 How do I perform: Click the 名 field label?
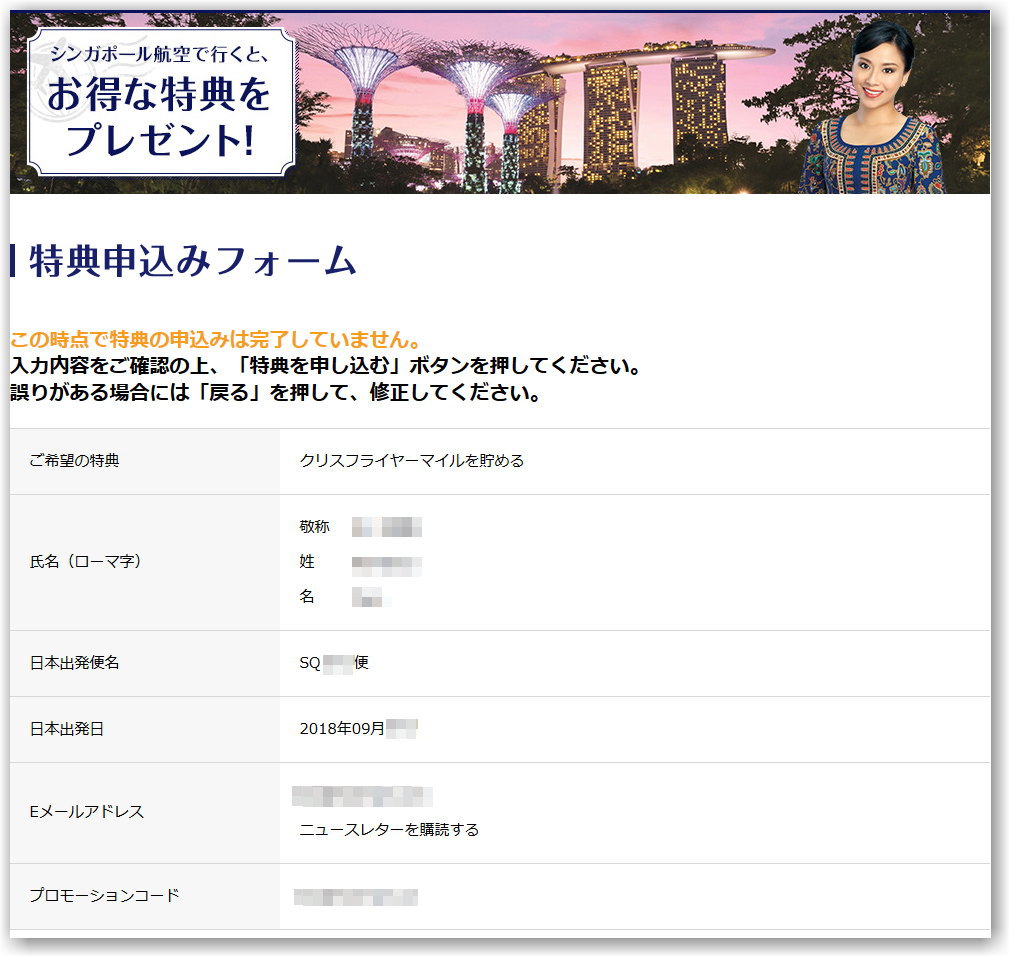pos(307,596)
